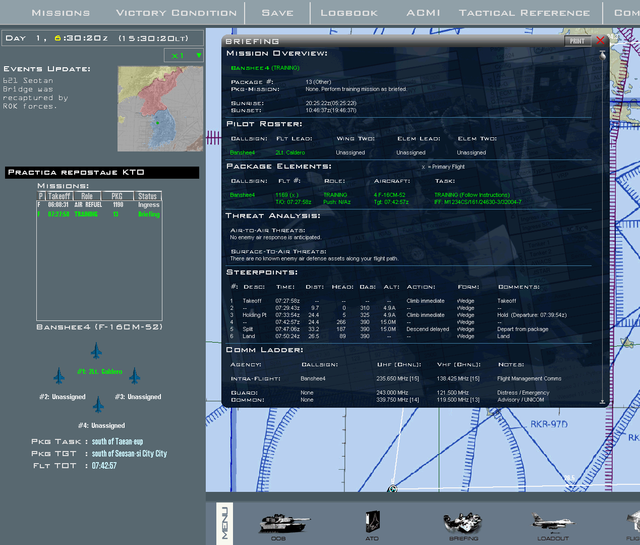Open the Missions menu
The height and width of the screenshot is (545, 640).
(x=61, y=13)
